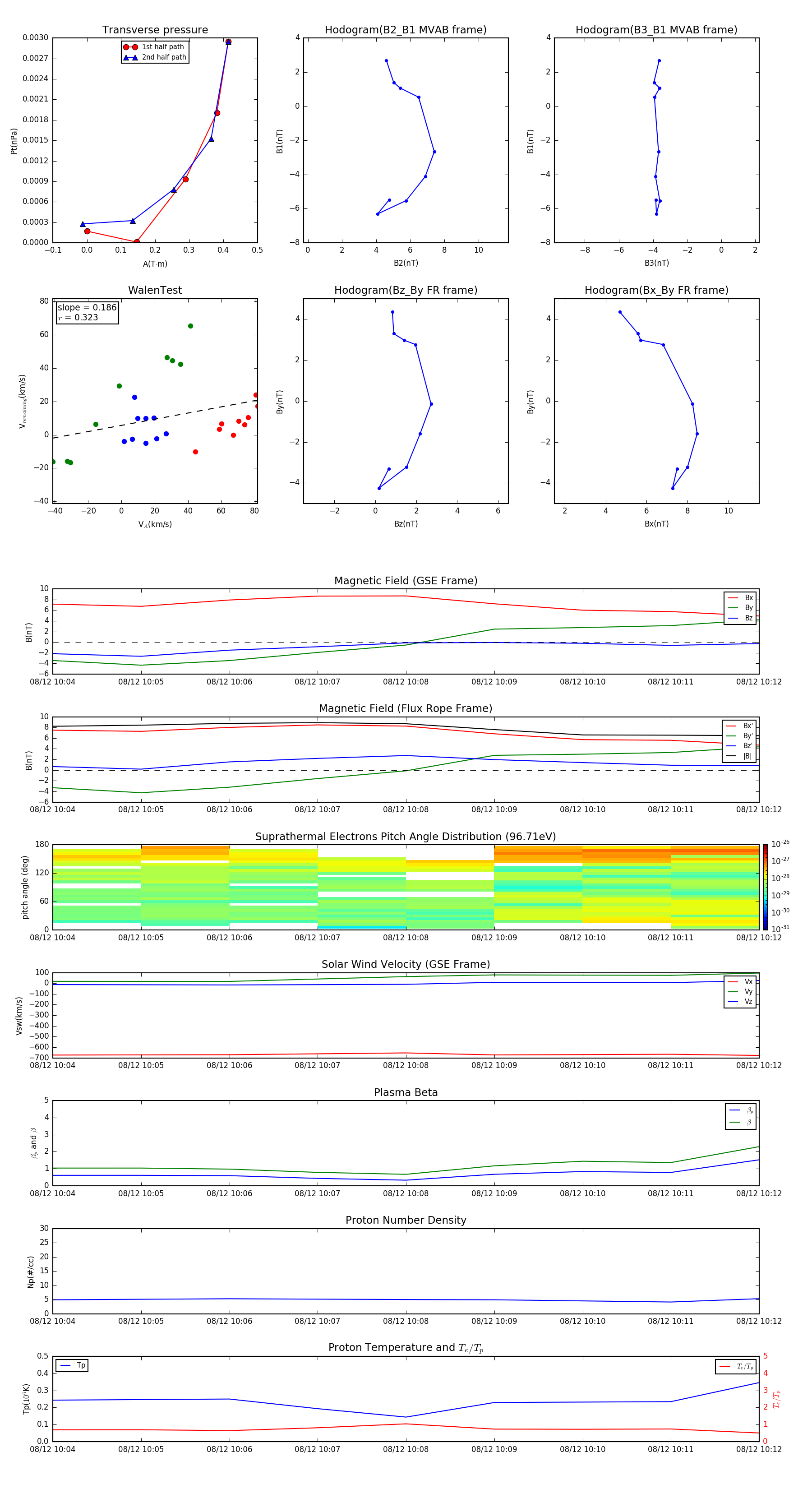Click the 'WalenTest' plot title
Image resolution: width=812 pixels, height=1489 pixels.
(x=155, y=290)
